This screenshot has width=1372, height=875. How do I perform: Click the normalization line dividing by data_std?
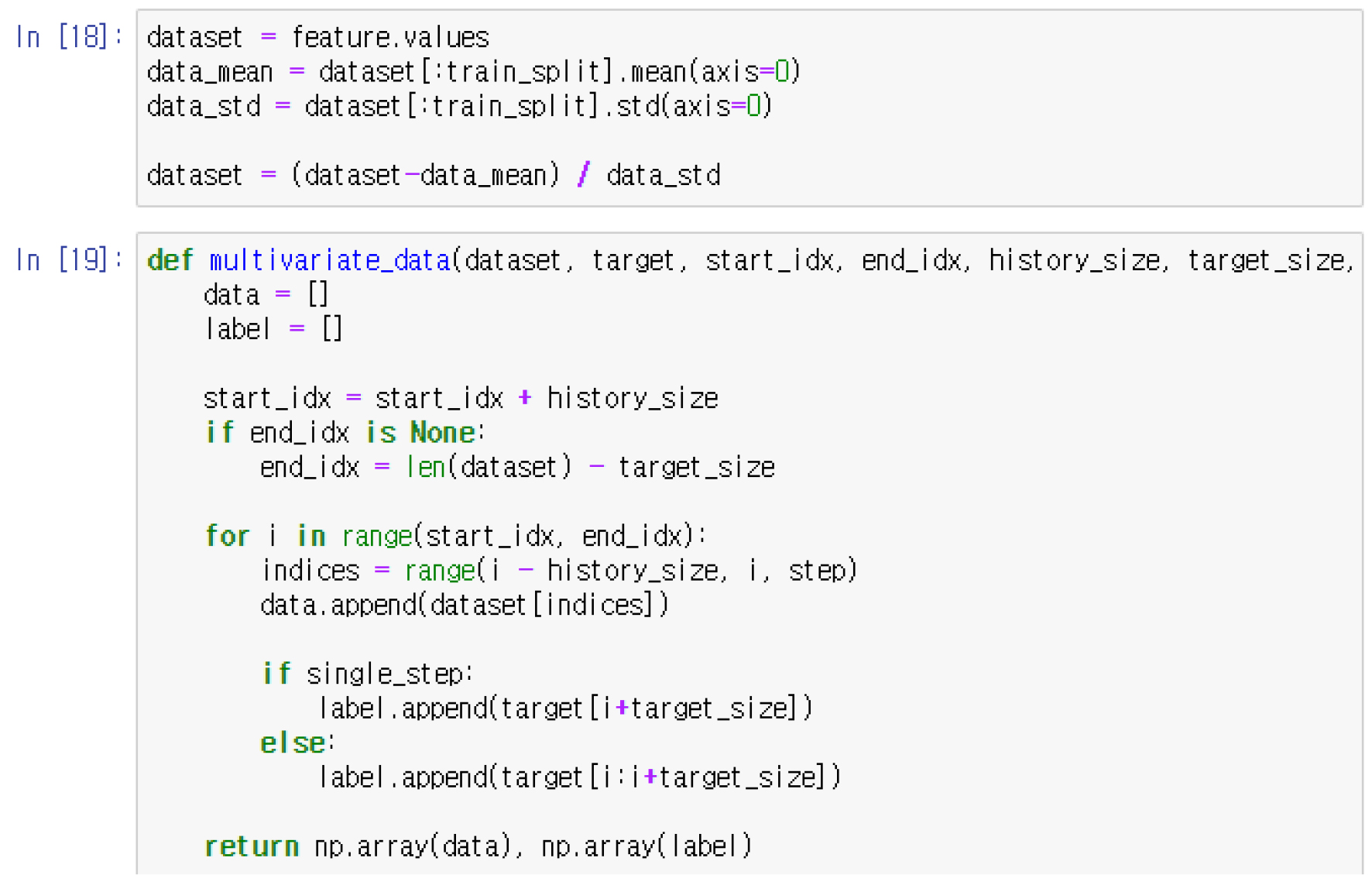[x=433, y=176]
